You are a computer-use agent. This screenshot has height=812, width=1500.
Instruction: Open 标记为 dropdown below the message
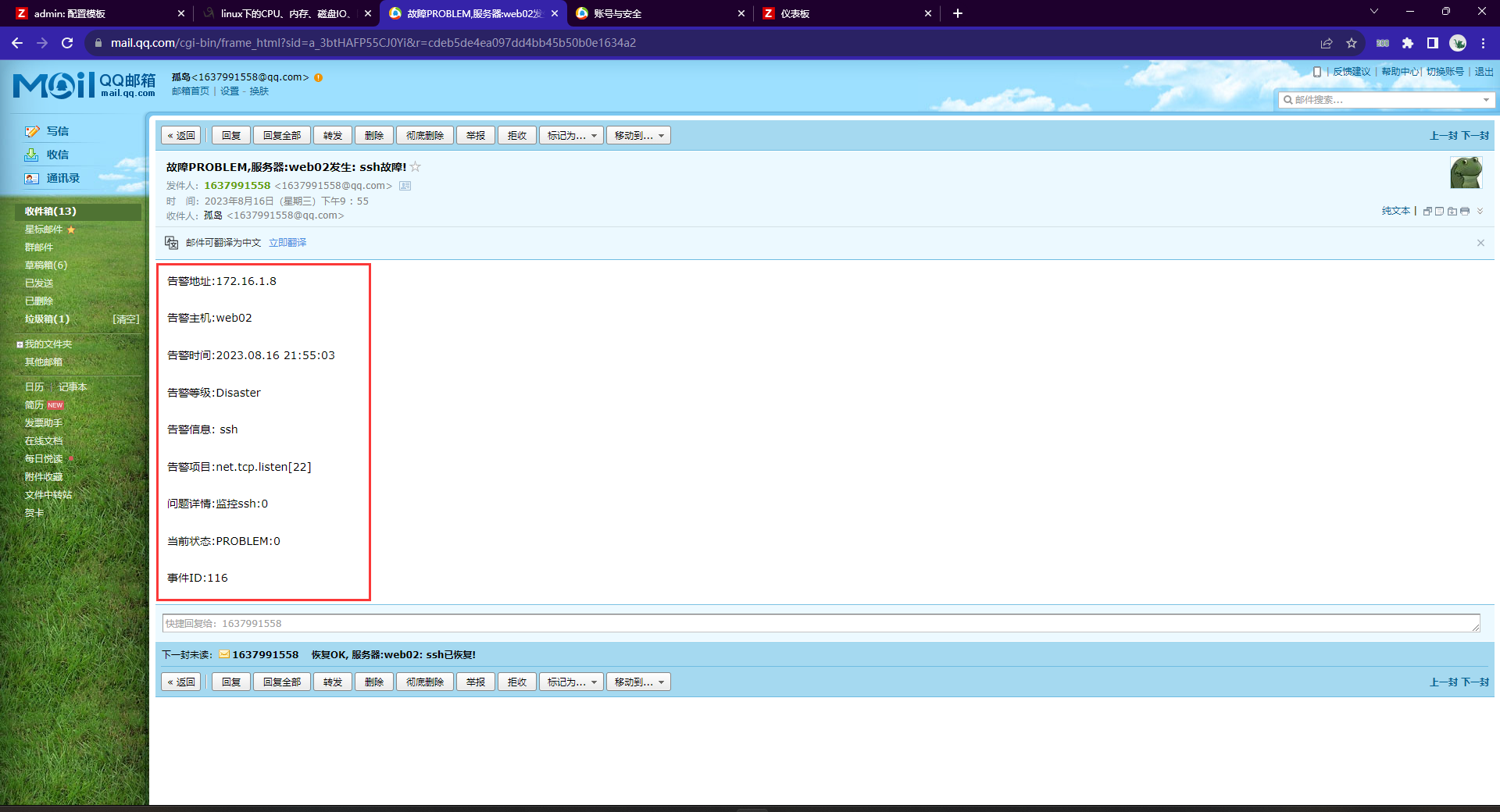[571, 682]
